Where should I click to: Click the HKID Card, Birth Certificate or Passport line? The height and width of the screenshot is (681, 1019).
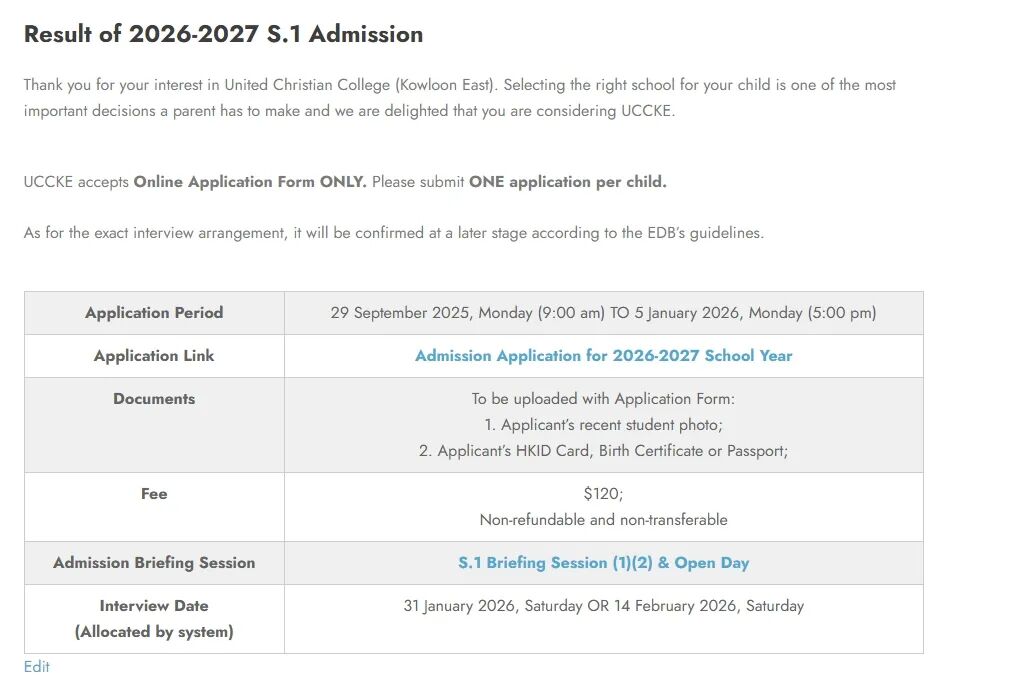point(603,451)
